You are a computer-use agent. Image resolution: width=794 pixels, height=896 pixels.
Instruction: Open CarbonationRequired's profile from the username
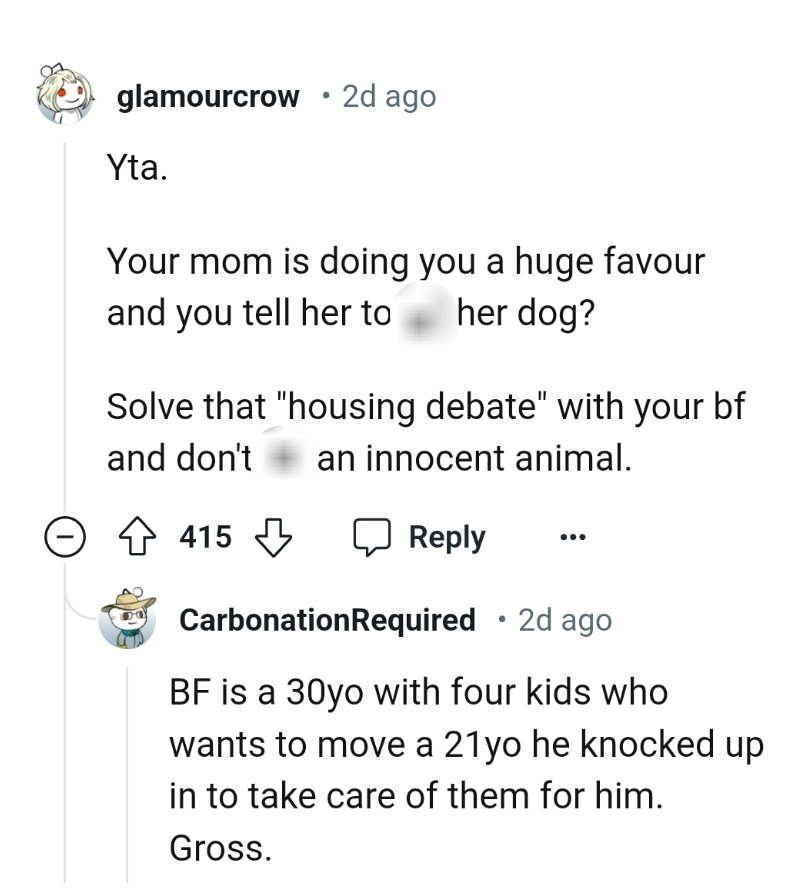point(327,619)
